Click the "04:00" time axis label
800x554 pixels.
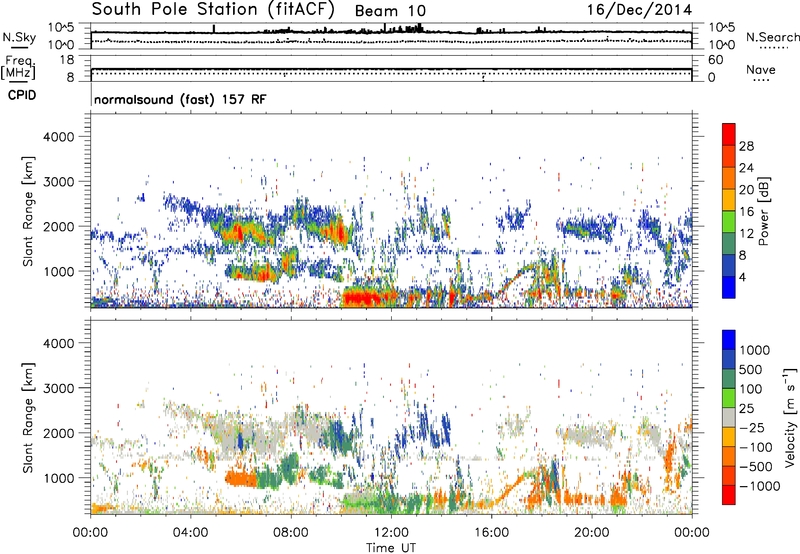pyautogui.click(x=191, y=533)
